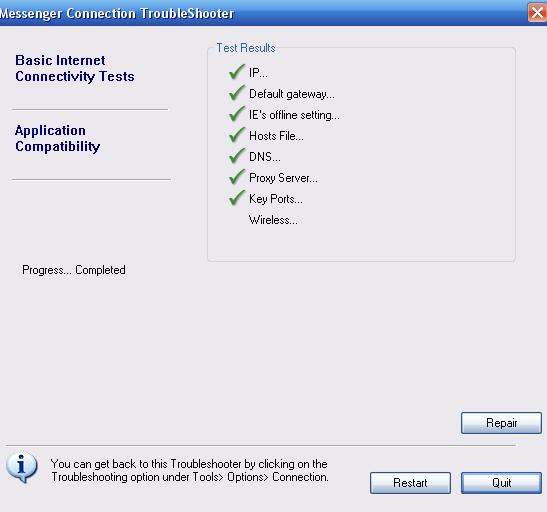
Task: Select the Application Compatibility heading
Action: point(58,138)
